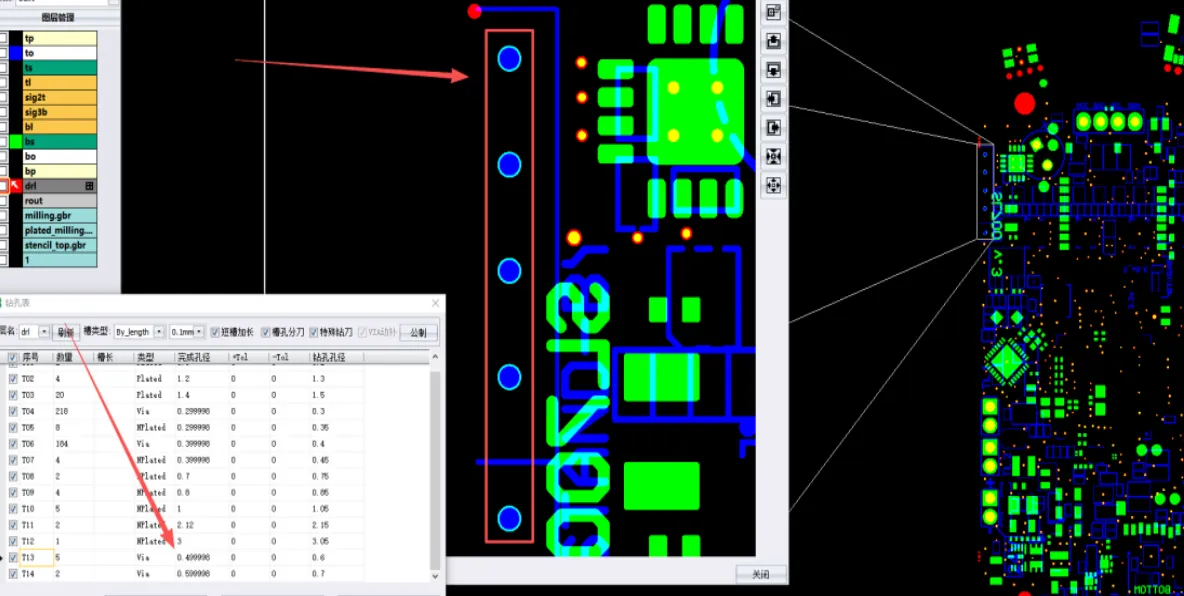Select the layer named 1
Screen dimensions: 1184x596
[x=60, y=260]
